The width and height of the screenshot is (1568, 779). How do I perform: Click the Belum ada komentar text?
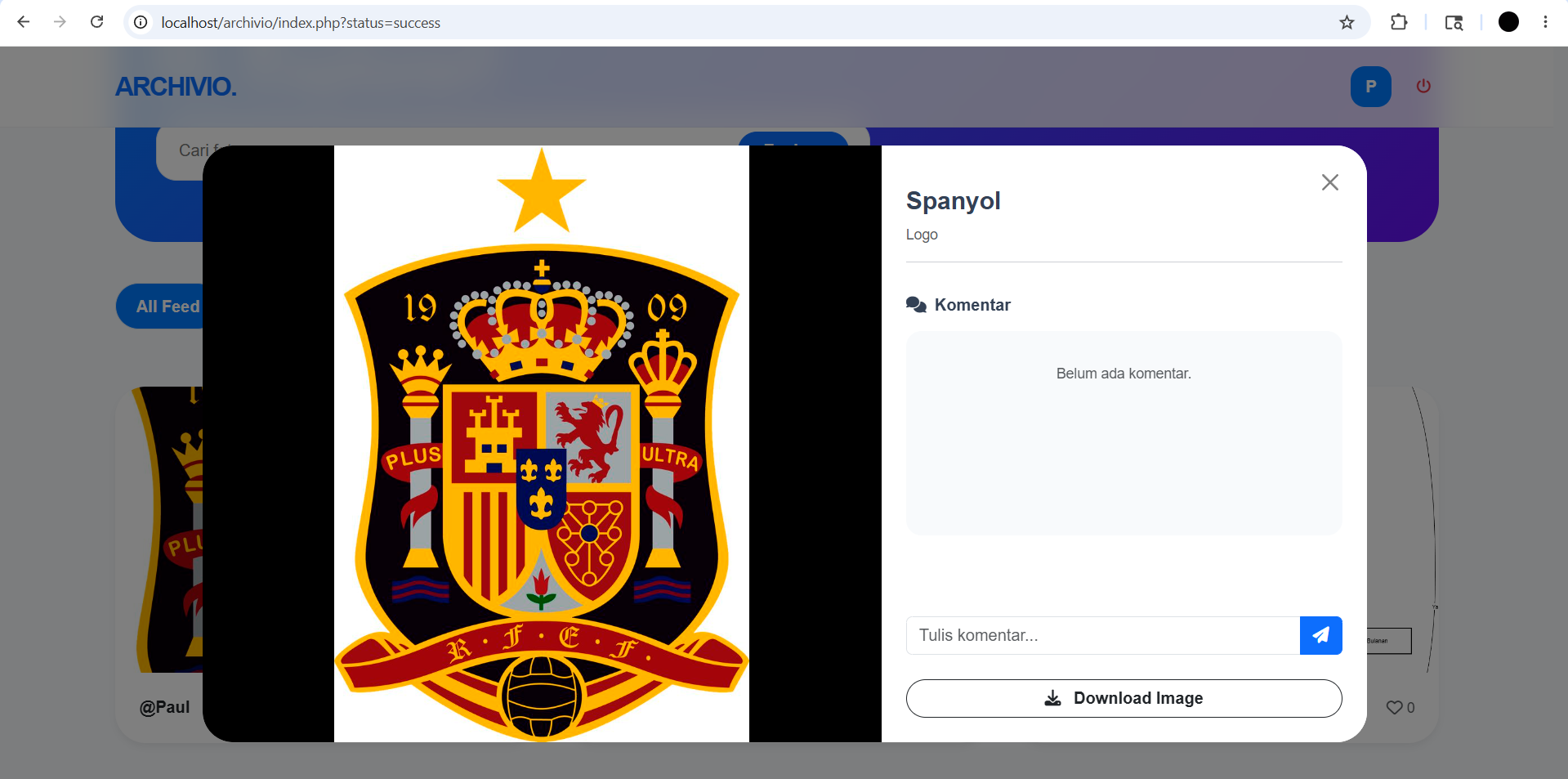point(1124,374)
